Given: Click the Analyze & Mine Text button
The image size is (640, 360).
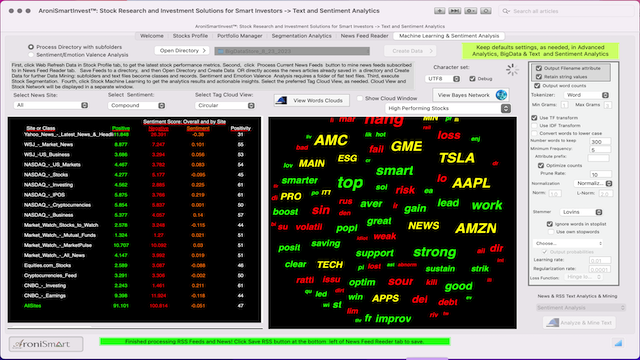Looking at the screenshot, I should click(x=580, y=322).
